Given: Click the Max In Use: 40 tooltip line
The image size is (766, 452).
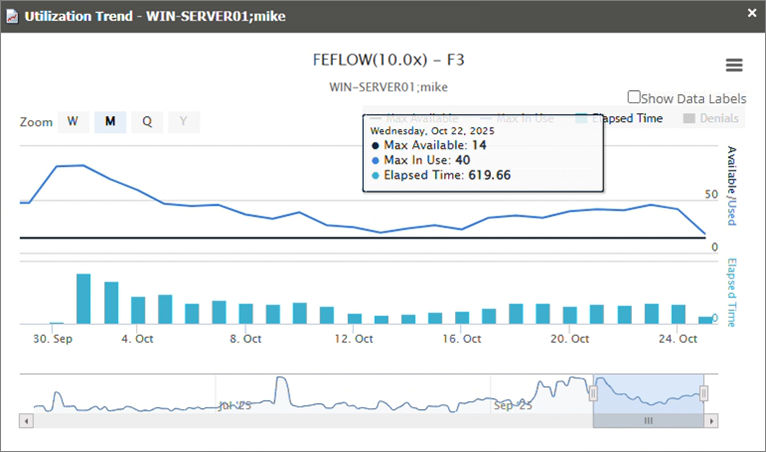Looking at the screenshot, I should tap(421, 160).
